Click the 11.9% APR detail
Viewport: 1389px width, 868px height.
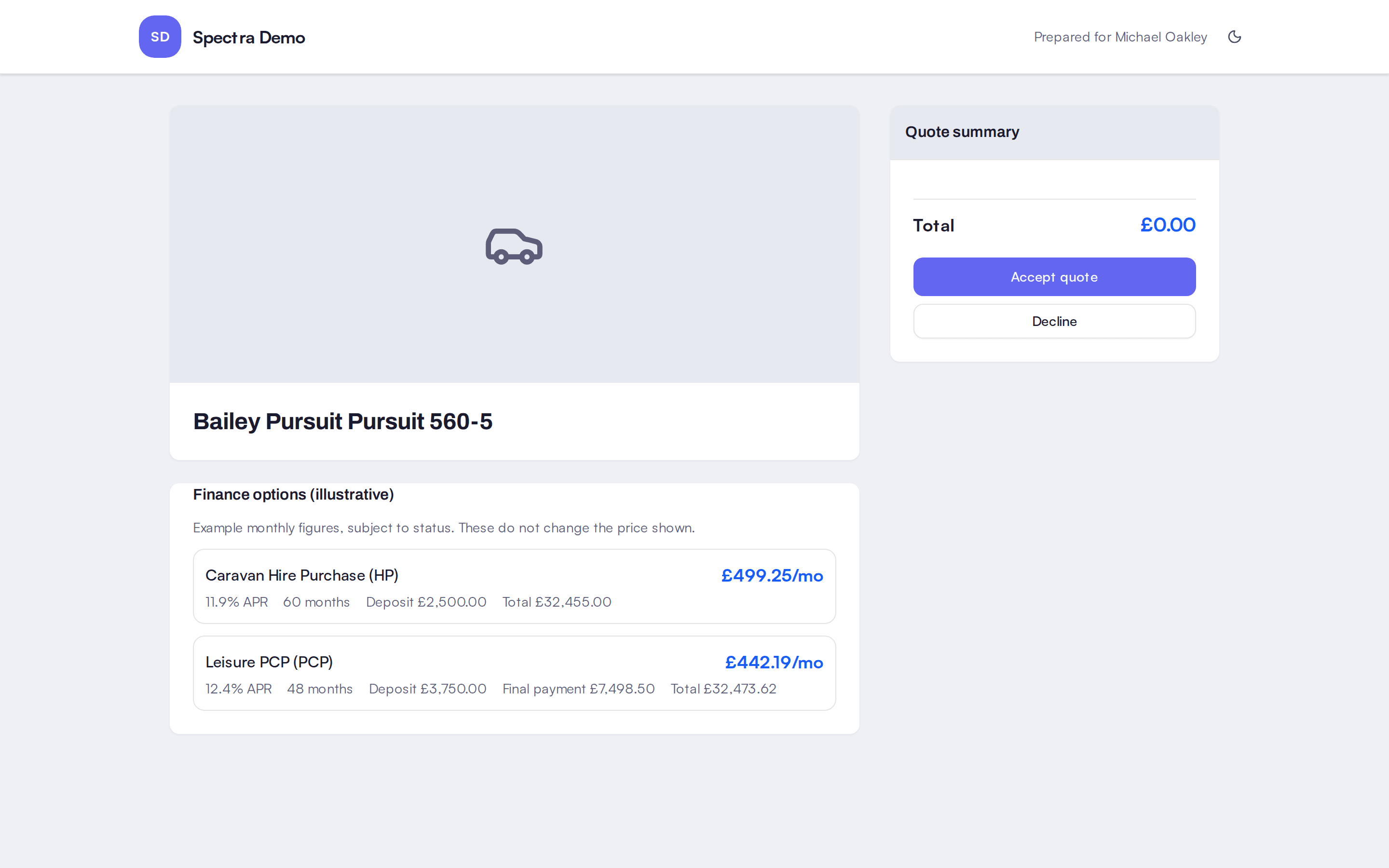[236, 602]
